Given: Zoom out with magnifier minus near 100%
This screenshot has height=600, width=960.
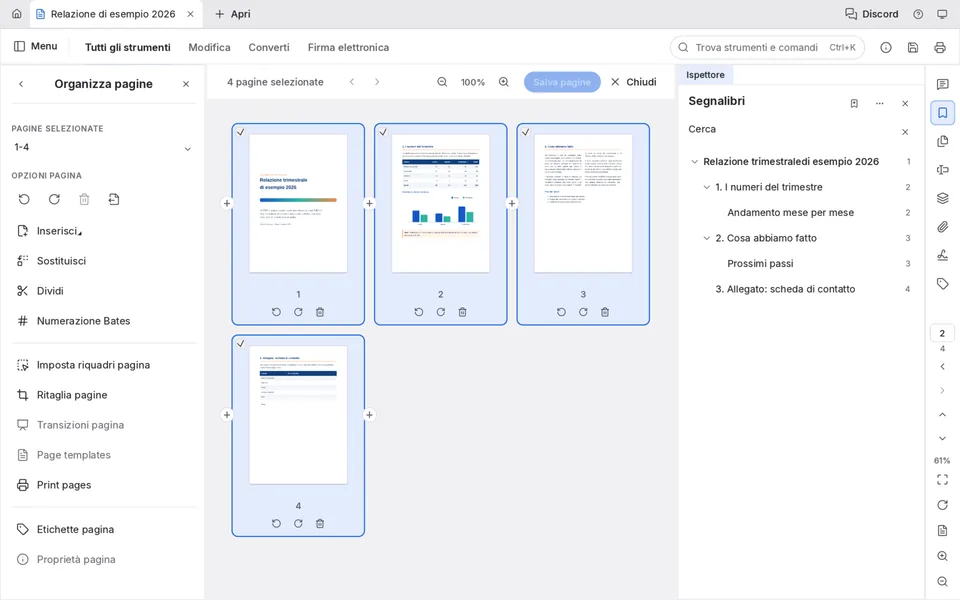Looking at the screenshot, I should (x=442, y=82).
